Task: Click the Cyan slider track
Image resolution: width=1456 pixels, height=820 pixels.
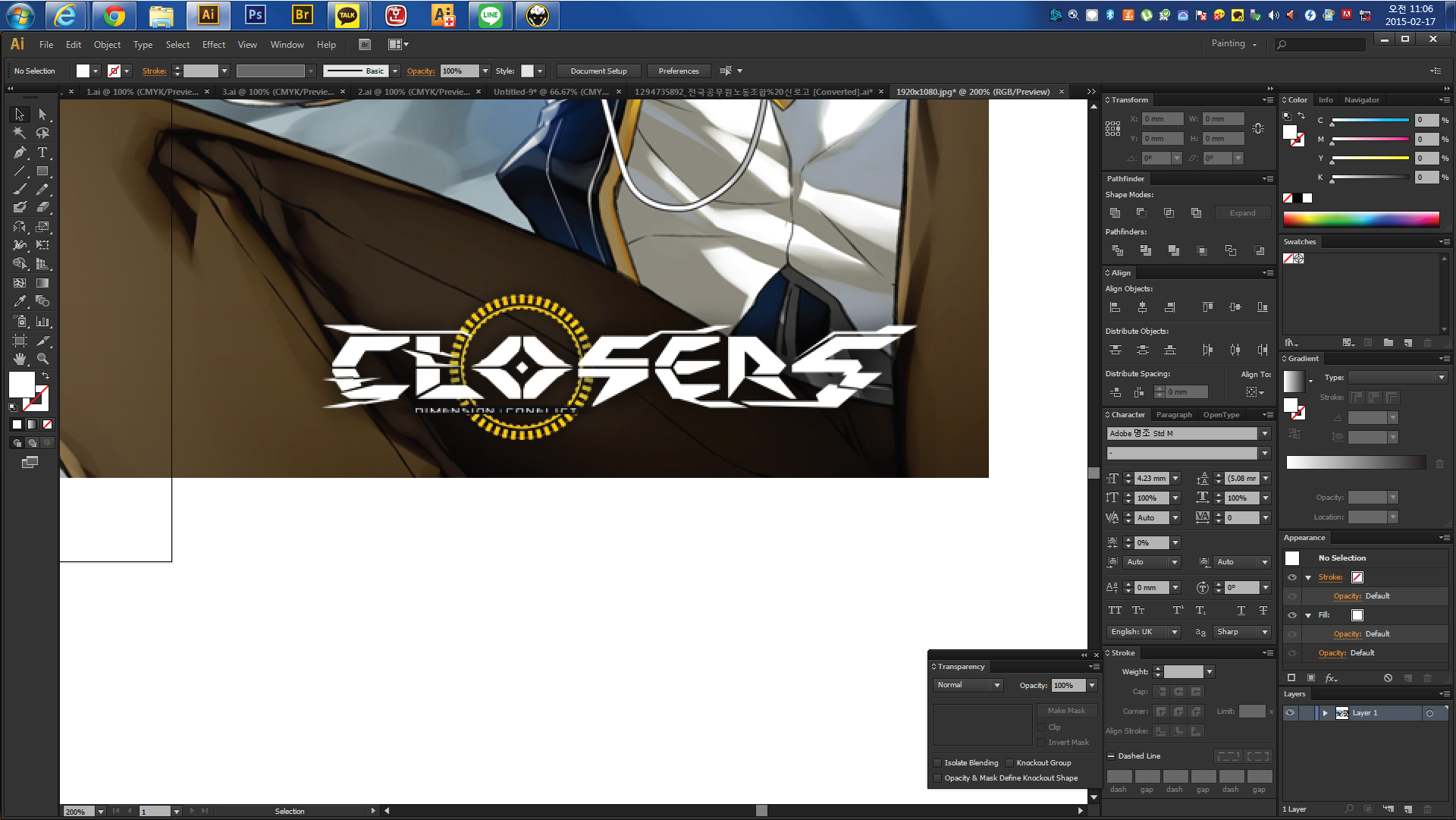Action: (1370, 120)
